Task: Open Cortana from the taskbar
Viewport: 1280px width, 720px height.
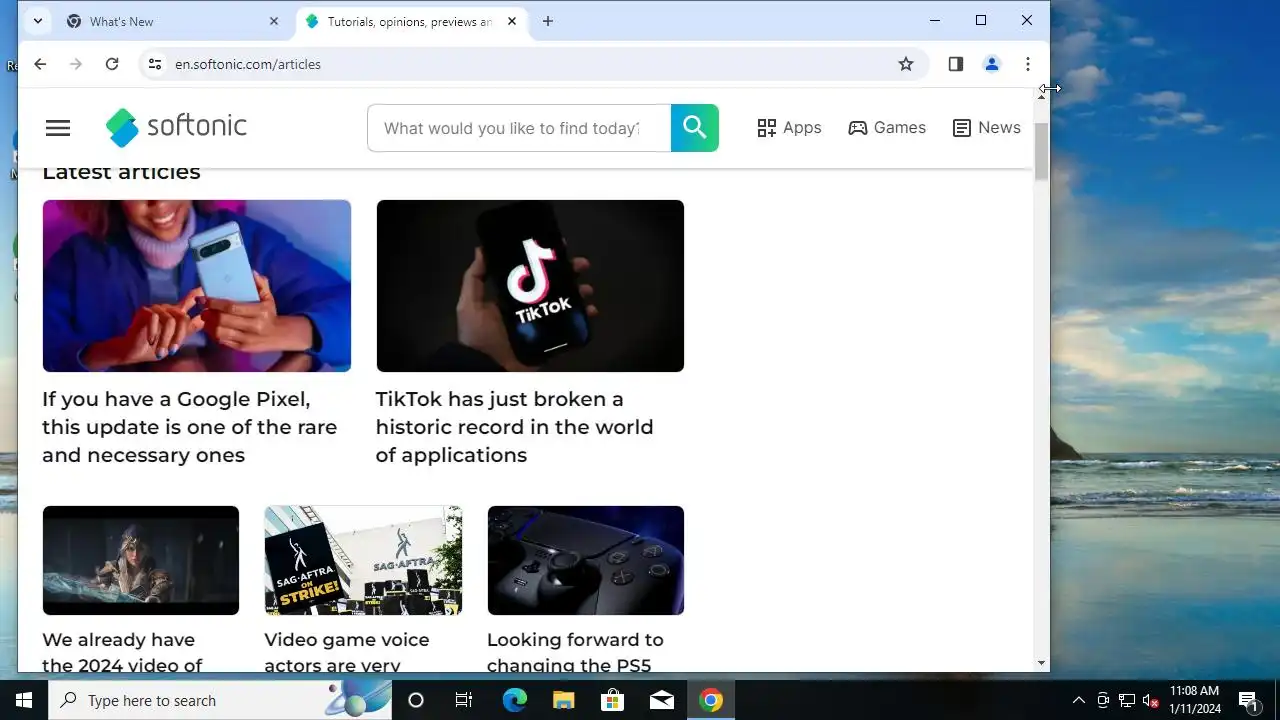Action: pos(416,700)
